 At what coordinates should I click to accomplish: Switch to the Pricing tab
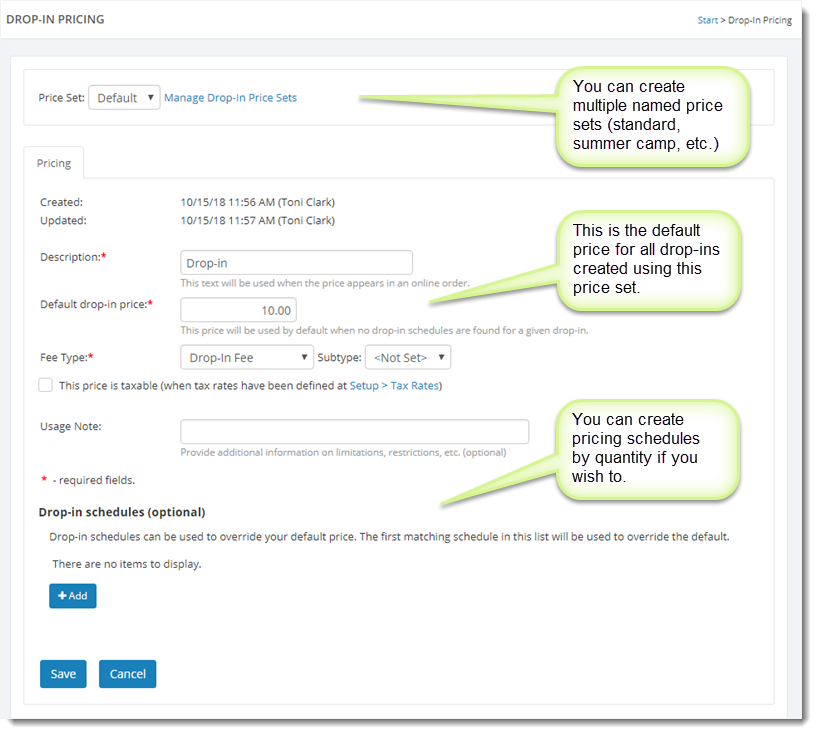click(54, 163)
